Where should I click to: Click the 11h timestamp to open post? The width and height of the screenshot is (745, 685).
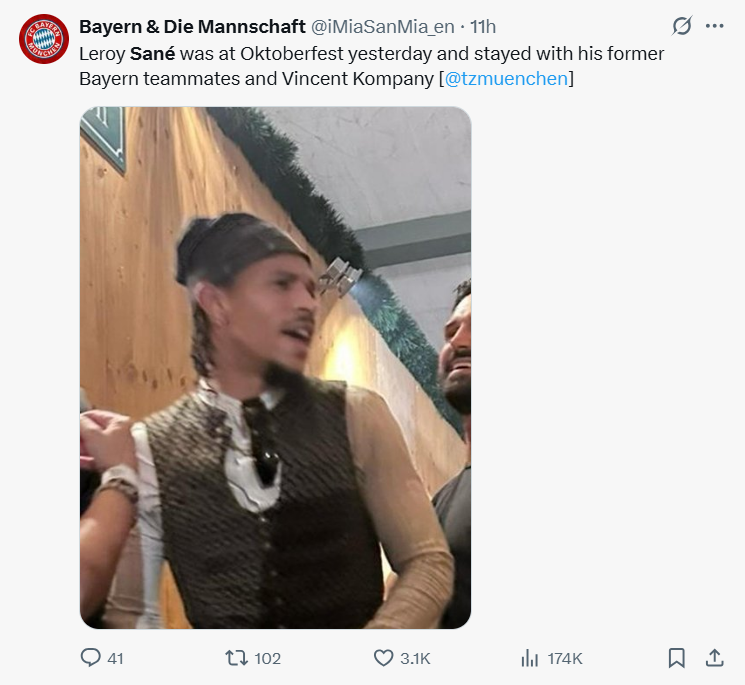483,26
